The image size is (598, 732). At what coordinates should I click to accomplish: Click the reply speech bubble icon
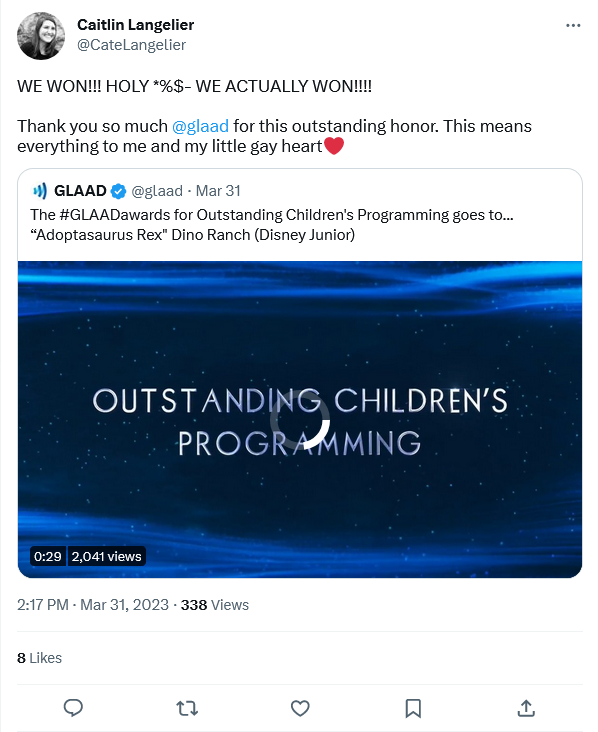73,708
